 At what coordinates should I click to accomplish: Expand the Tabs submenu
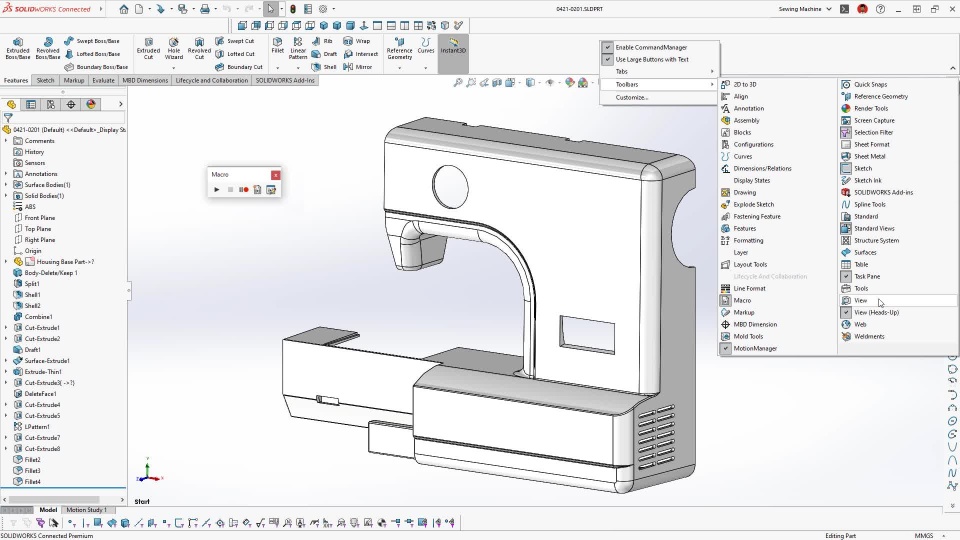(659, 72)
